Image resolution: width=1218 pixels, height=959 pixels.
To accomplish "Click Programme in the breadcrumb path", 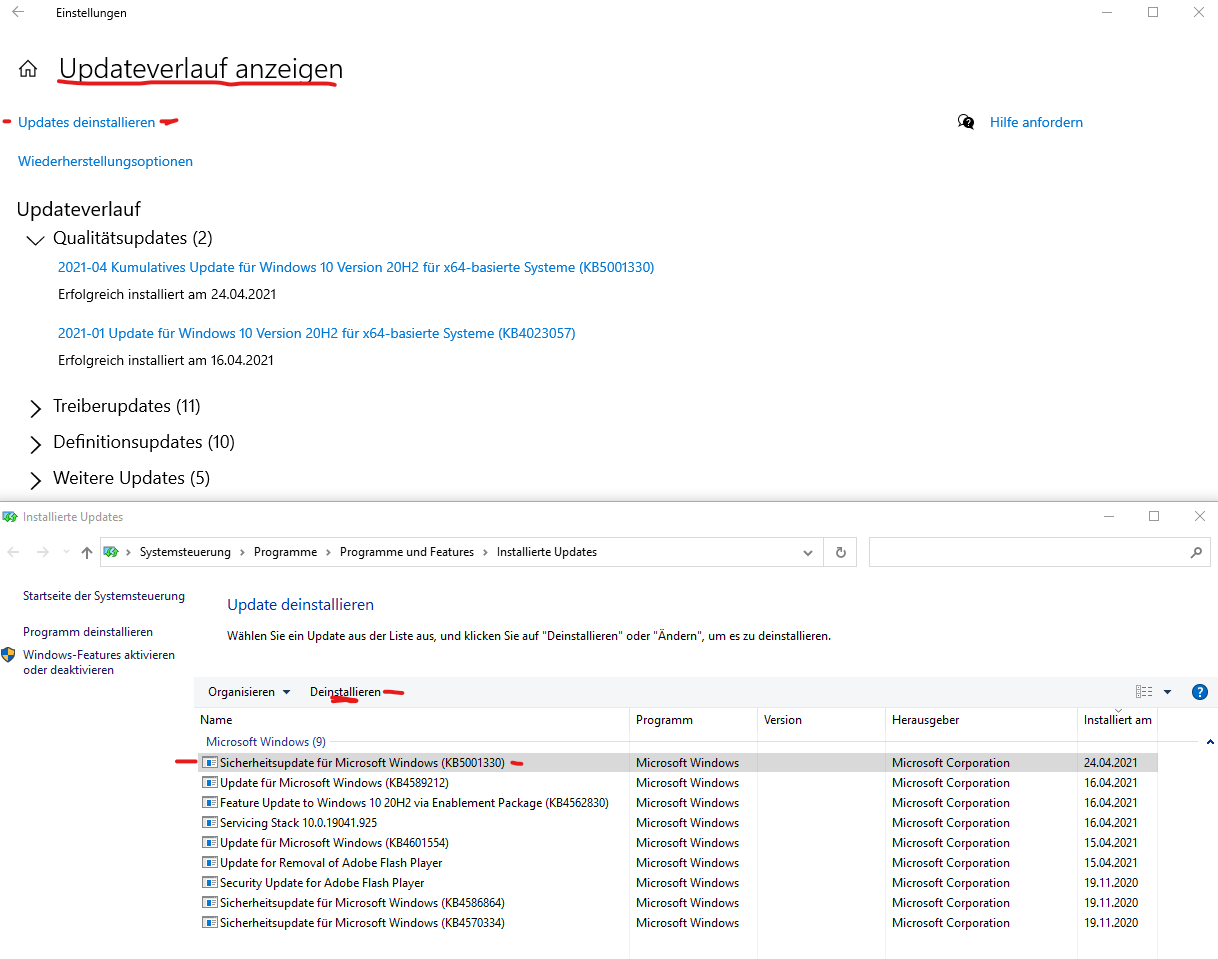I will pyautogui.click(x=285, y=552).
